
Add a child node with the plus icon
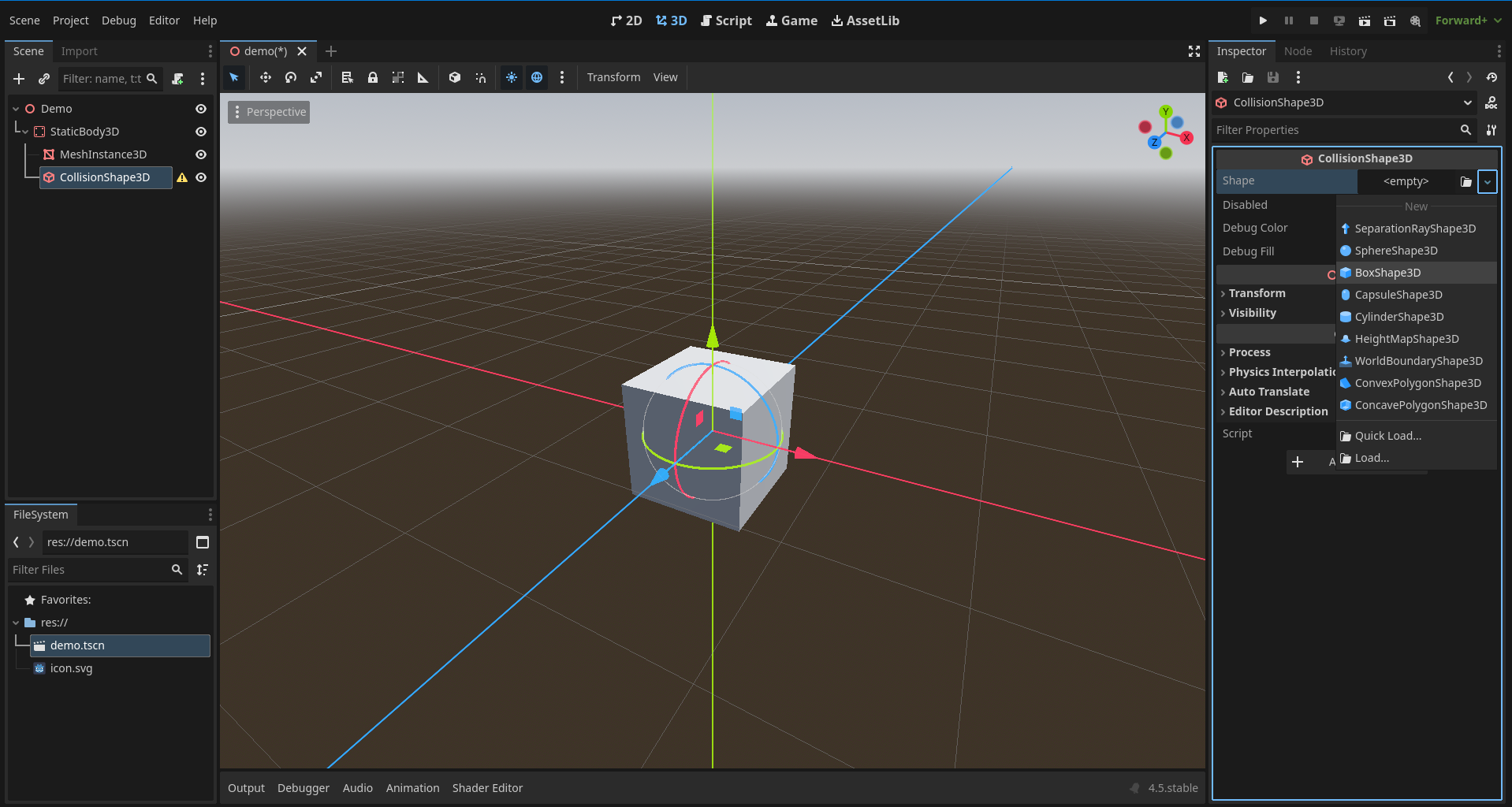18,79
